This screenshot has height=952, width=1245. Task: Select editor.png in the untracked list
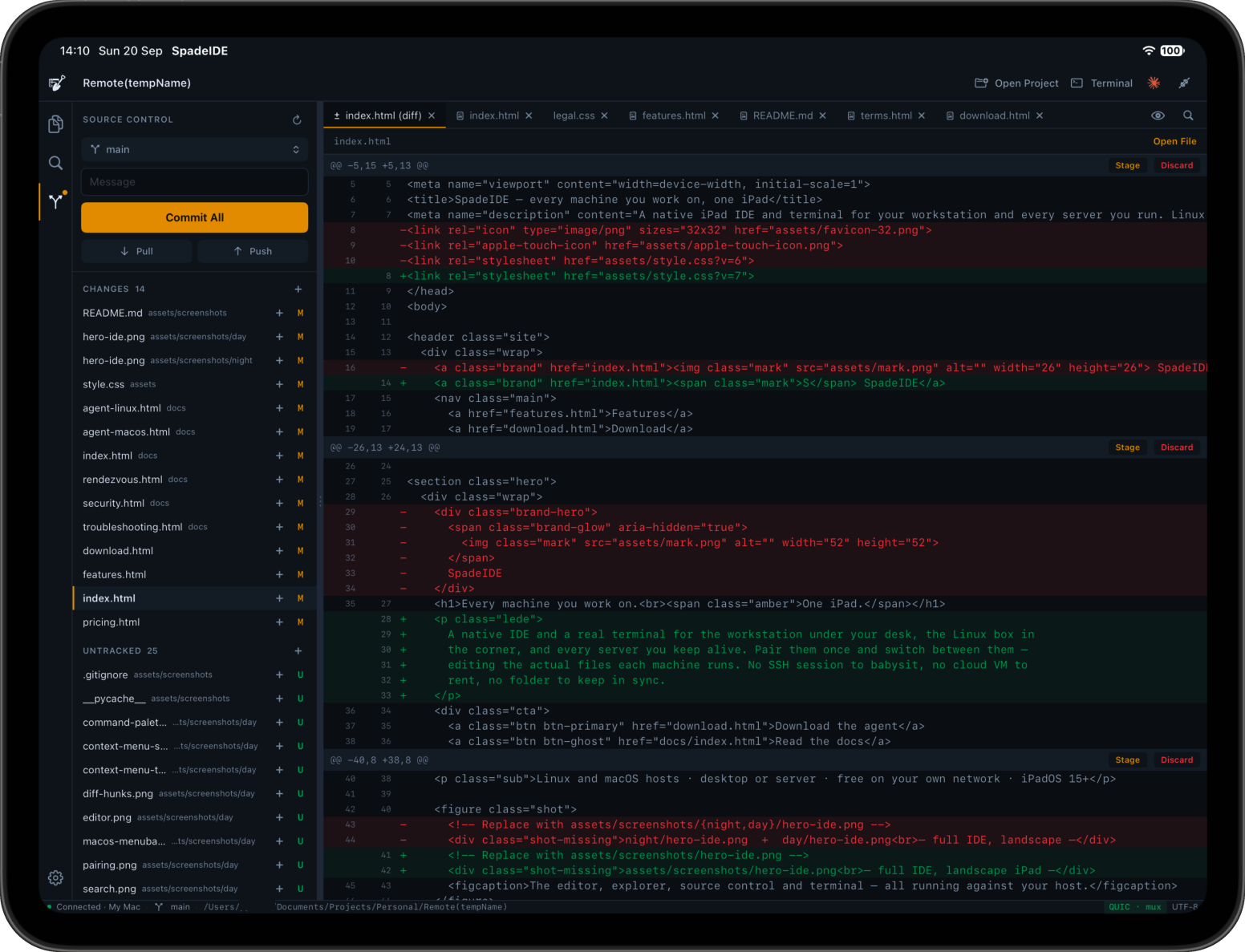click(194, 817)
